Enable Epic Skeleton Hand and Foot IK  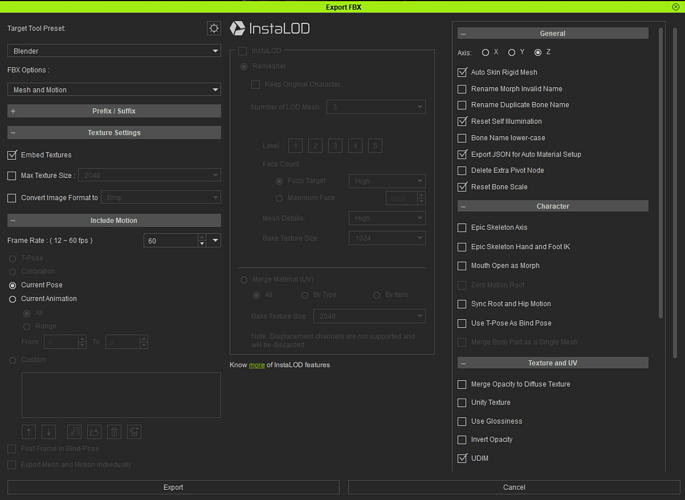(462, 247)
